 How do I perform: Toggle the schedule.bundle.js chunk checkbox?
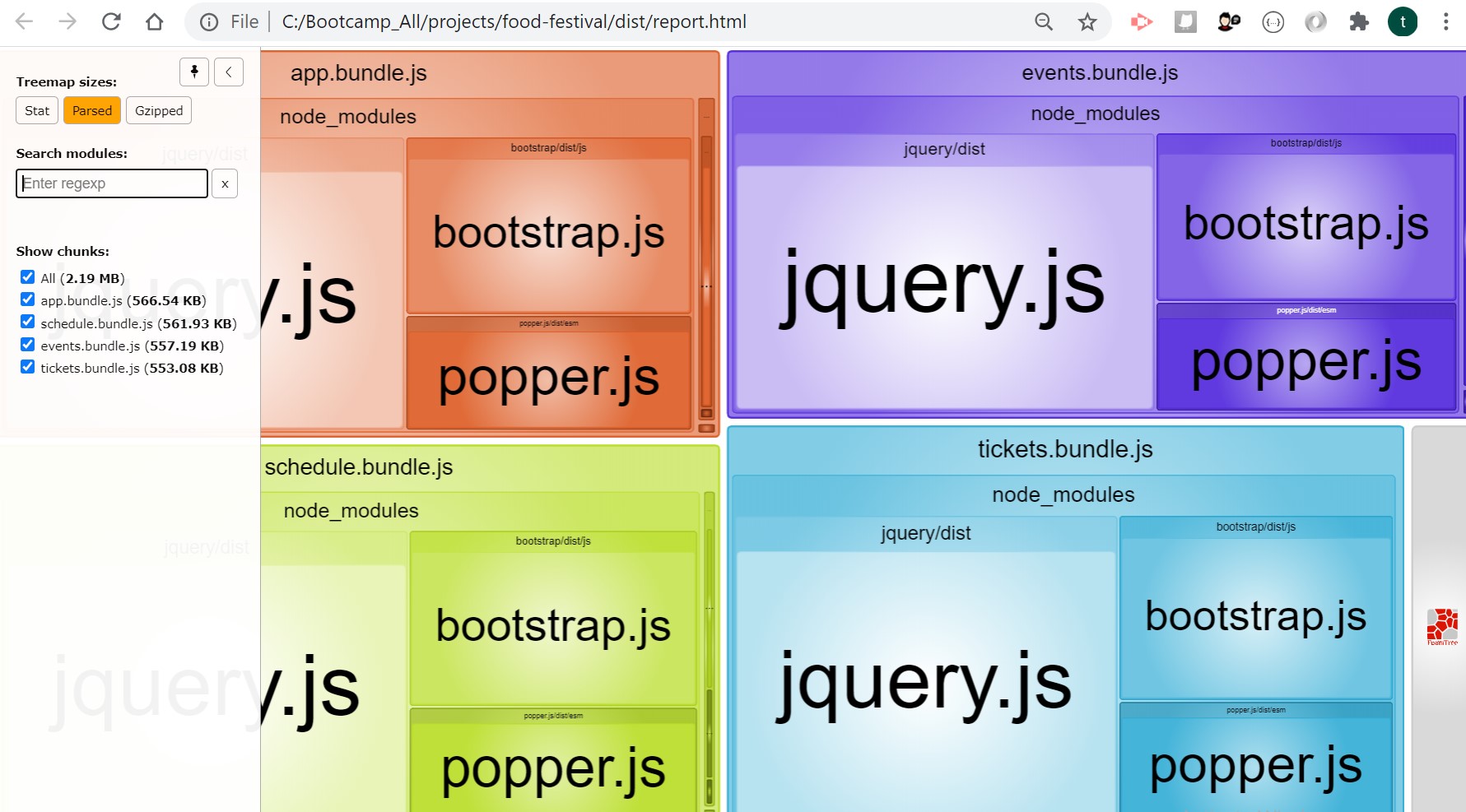tap(28, 322)
